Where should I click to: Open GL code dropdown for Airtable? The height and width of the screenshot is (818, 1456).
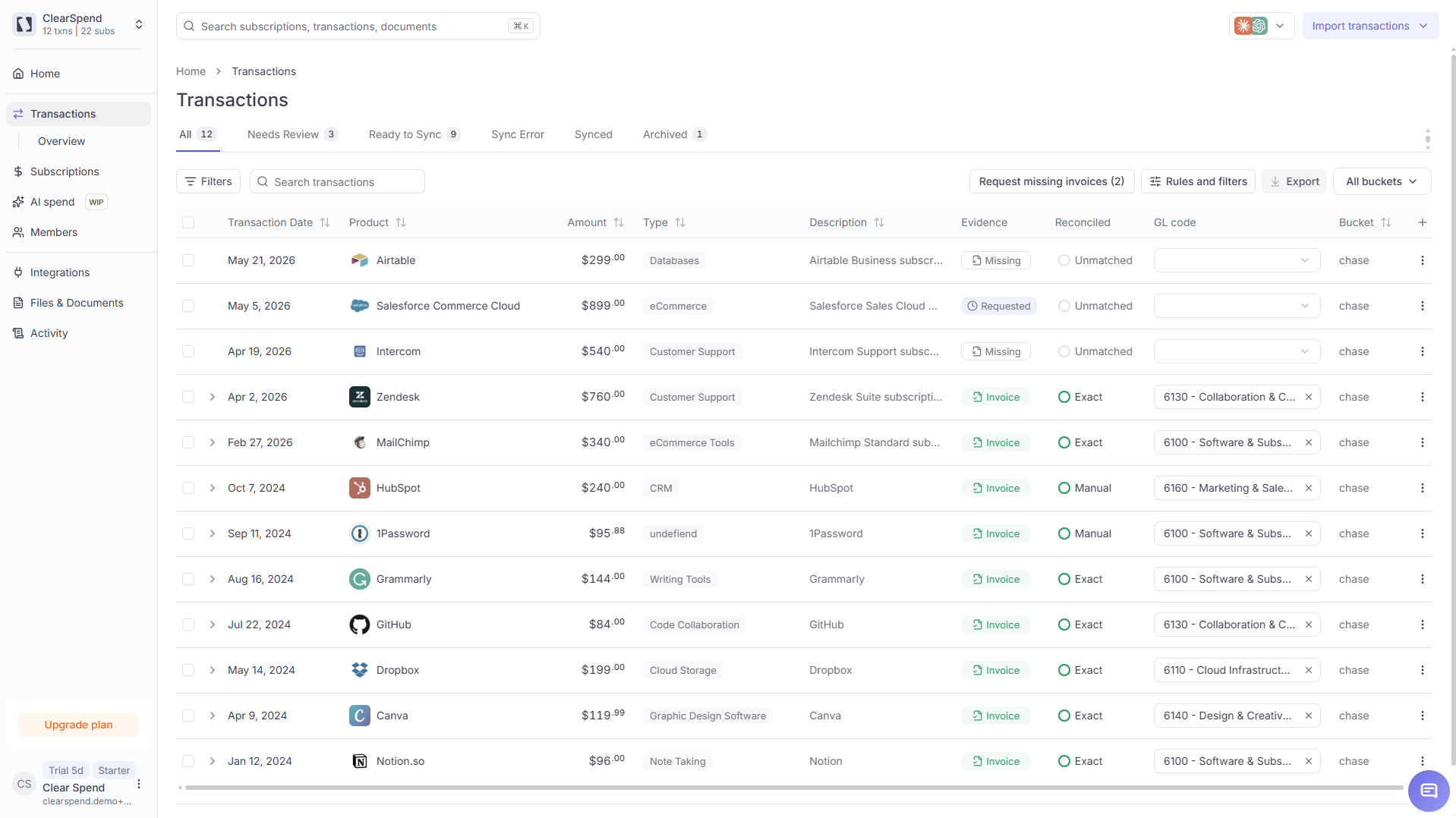point(1237,260)
